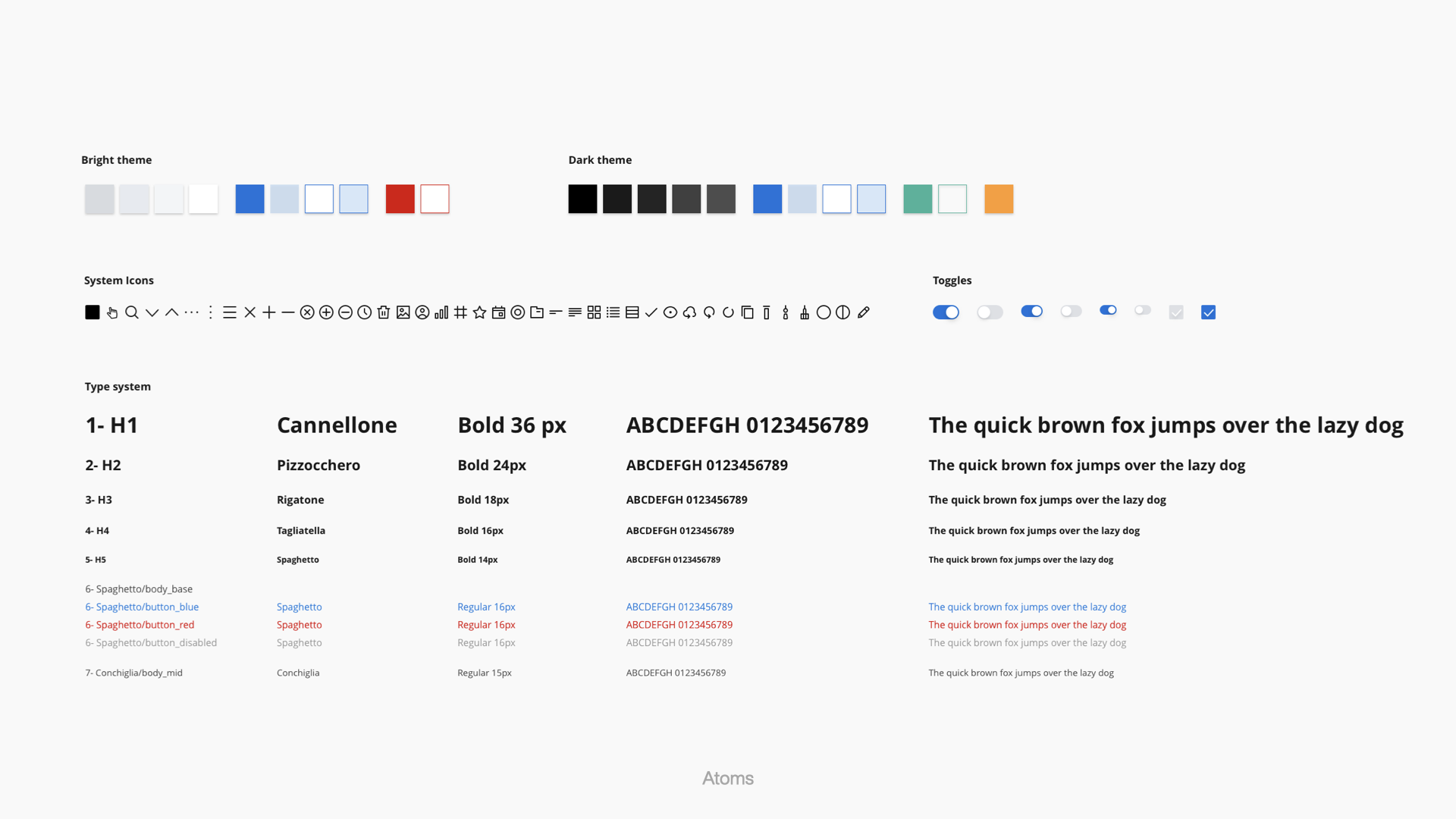The width and height of the screenshot is (1456, 819).
Task: Click the user avatar icon
Action: [x=422, y=312]
